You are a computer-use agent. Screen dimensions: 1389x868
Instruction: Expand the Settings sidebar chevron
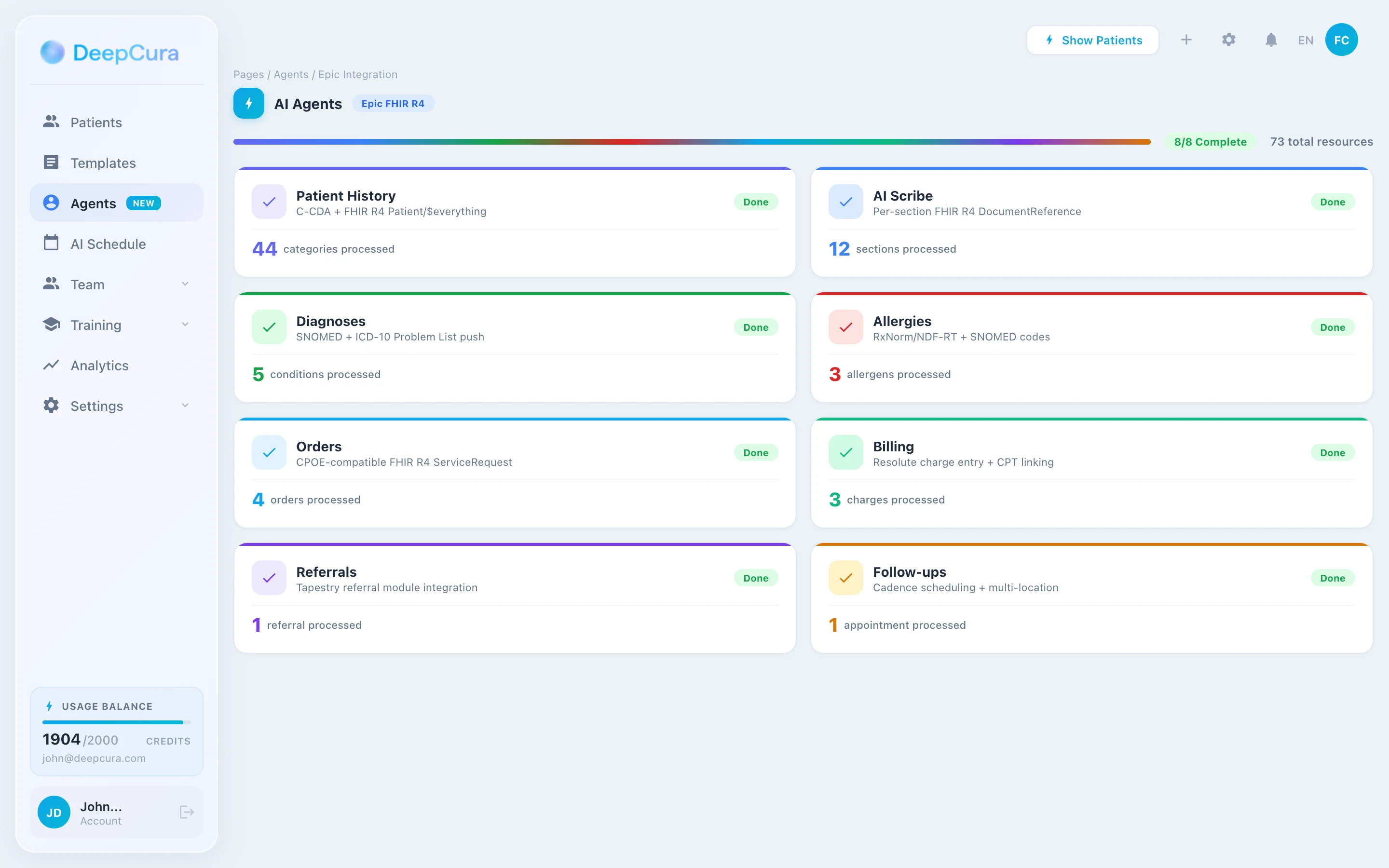pos(185,405)
